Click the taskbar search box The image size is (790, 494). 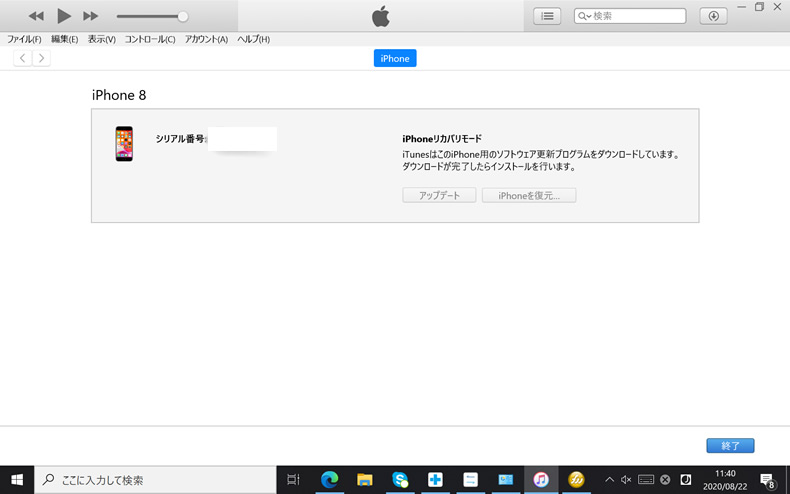click(155, 480)
